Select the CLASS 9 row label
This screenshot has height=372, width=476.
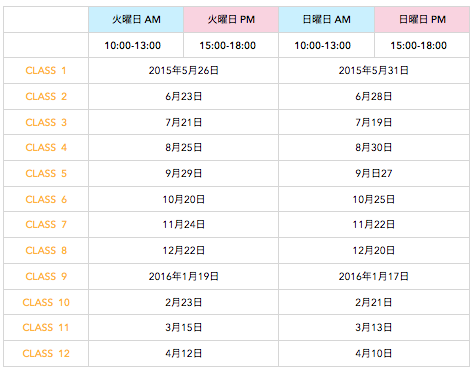(46, 277)
